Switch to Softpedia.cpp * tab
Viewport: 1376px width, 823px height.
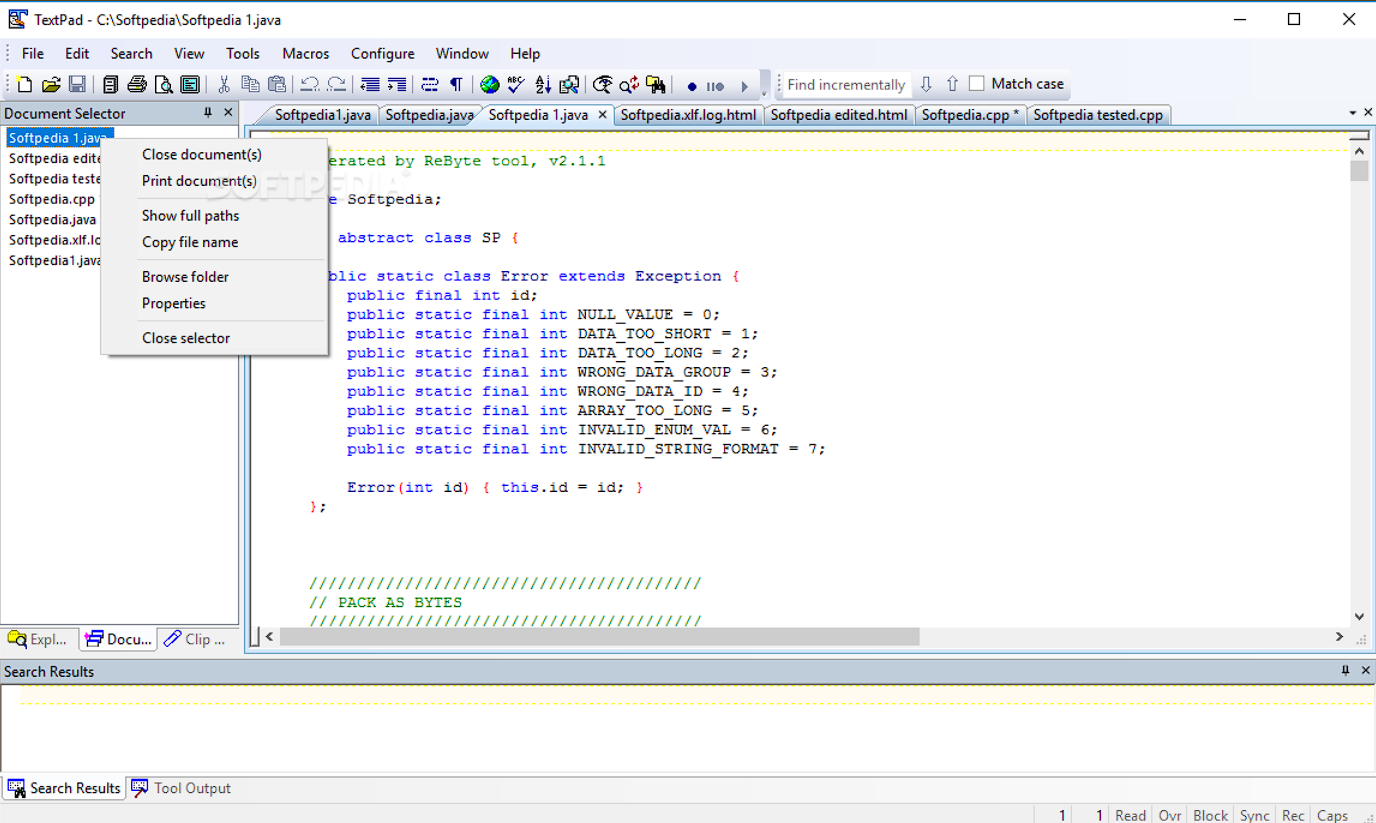[x=970, y=115]
